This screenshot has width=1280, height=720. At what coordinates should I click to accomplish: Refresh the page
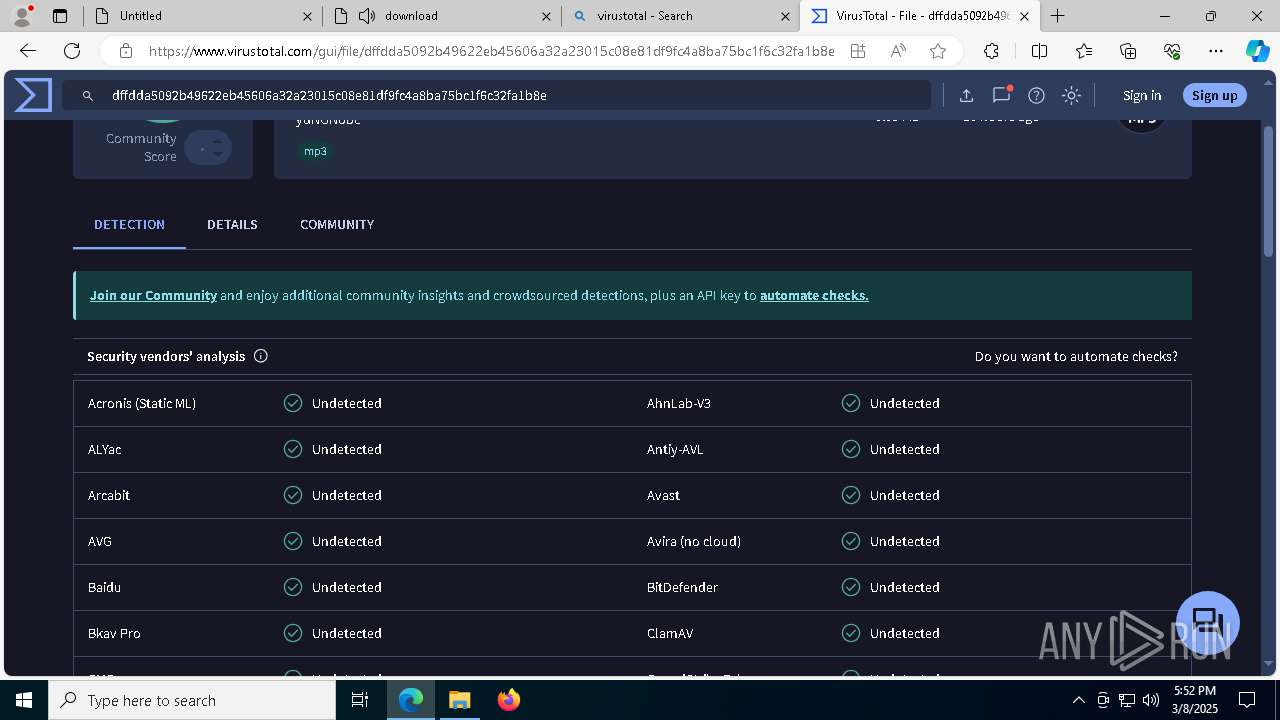(x=72, y=51)
